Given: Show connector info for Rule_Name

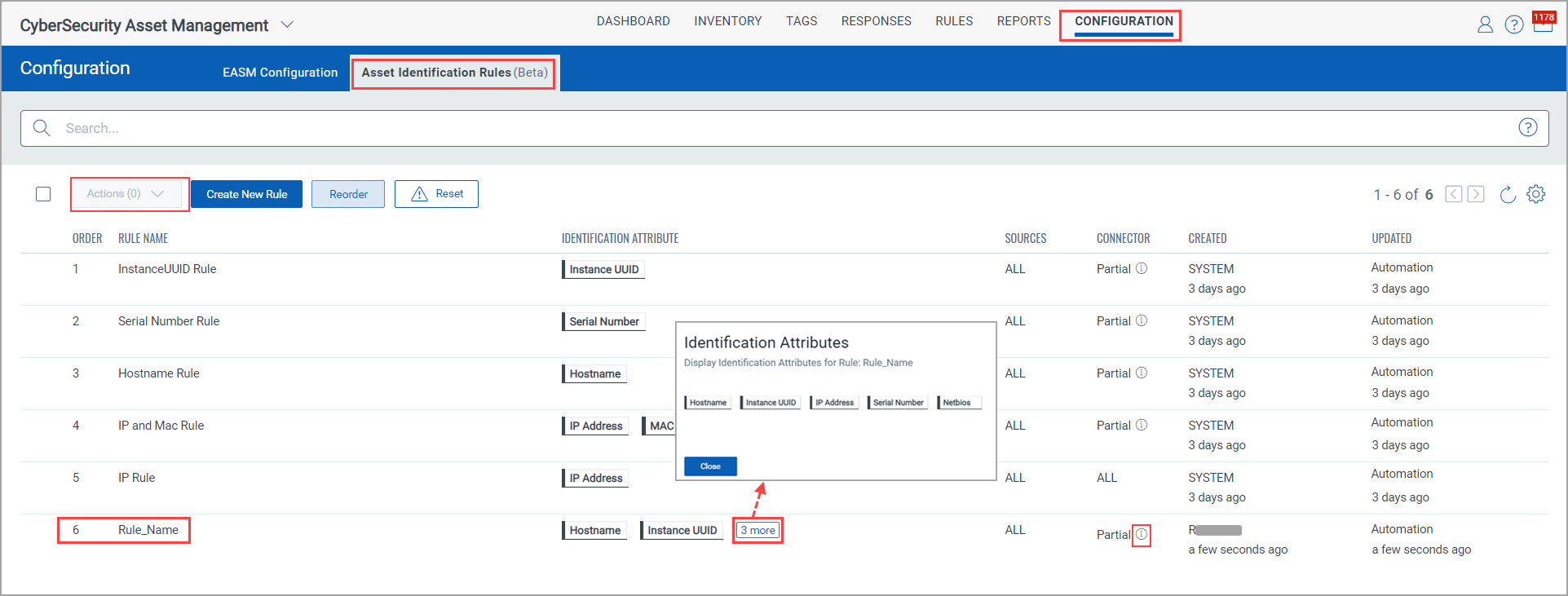Looking at the screenshot, I should click(1142, 535).
